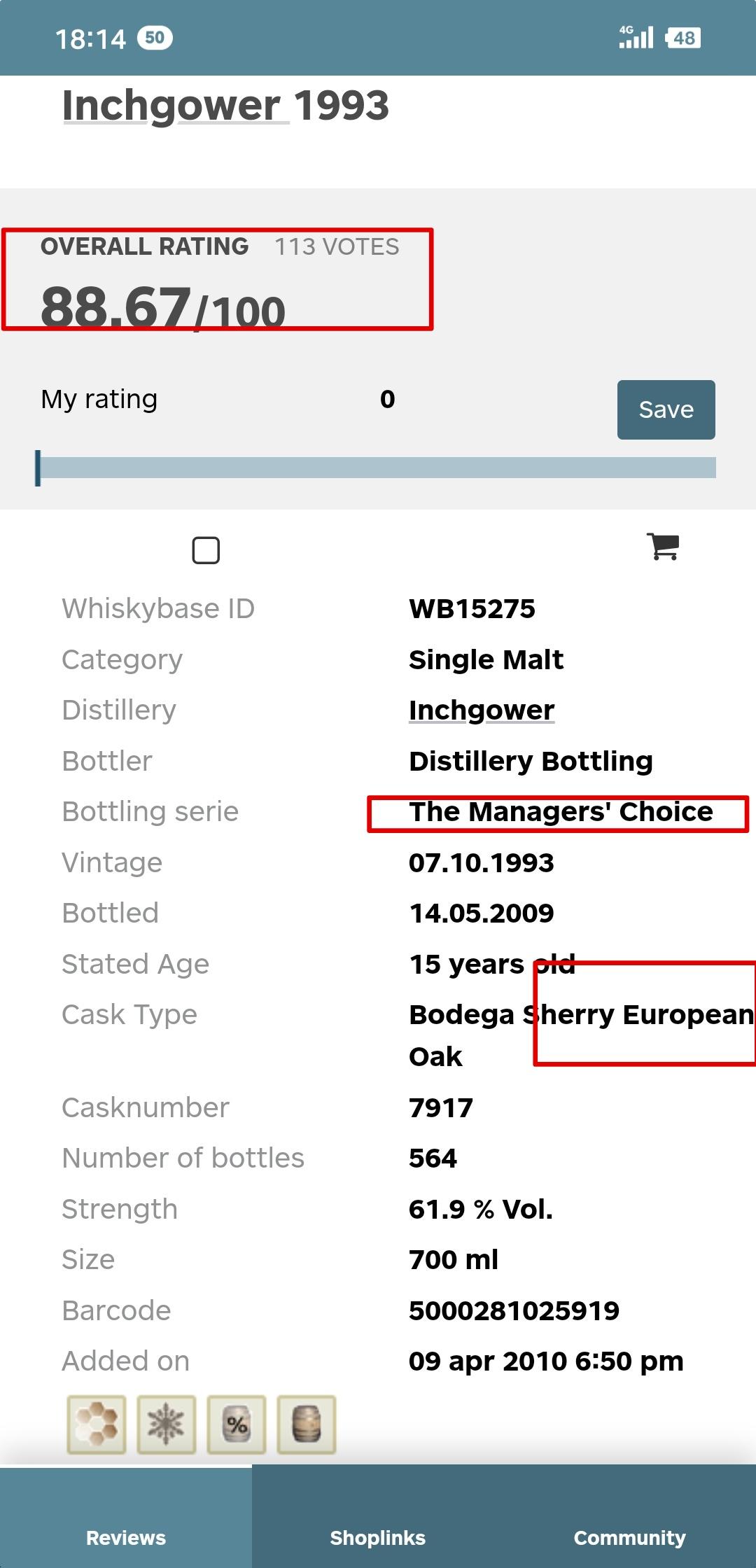Tick the checkbox above Whiskybase ID
Viewport: 756px width, 1568px height.
point(206,550)
